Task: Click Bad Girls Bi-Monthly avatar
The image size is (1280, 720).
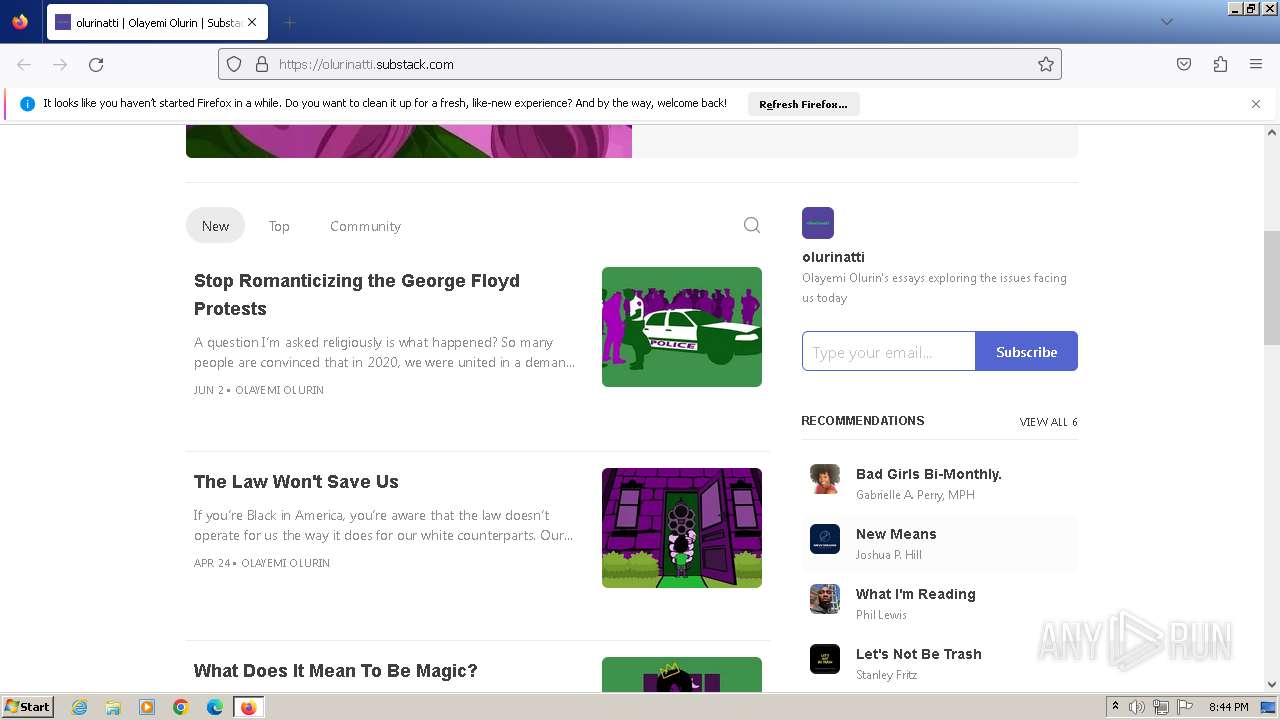Action: coord(825,479)
